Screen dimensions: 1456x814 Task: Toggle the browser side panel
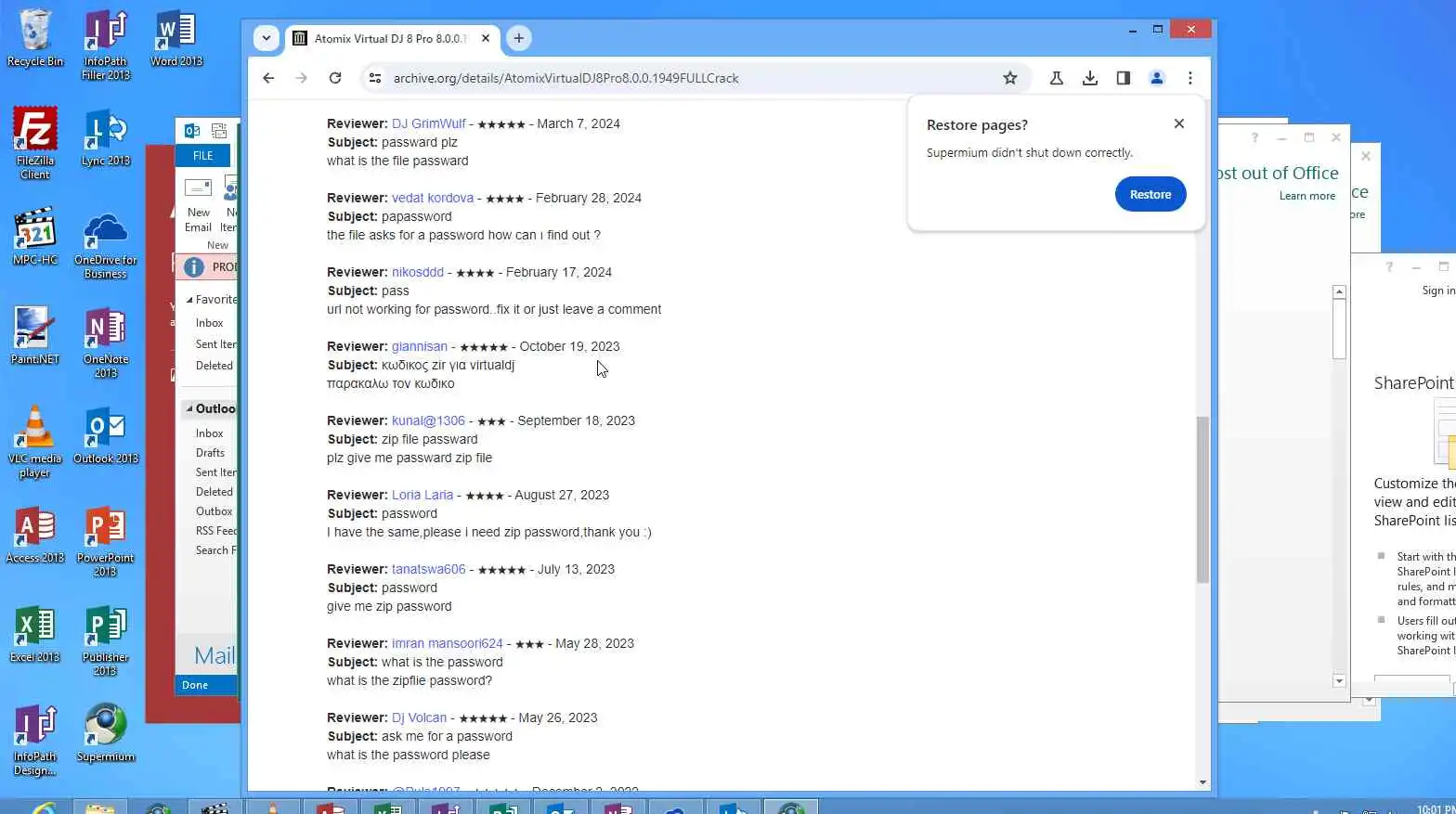[1124, 78]
